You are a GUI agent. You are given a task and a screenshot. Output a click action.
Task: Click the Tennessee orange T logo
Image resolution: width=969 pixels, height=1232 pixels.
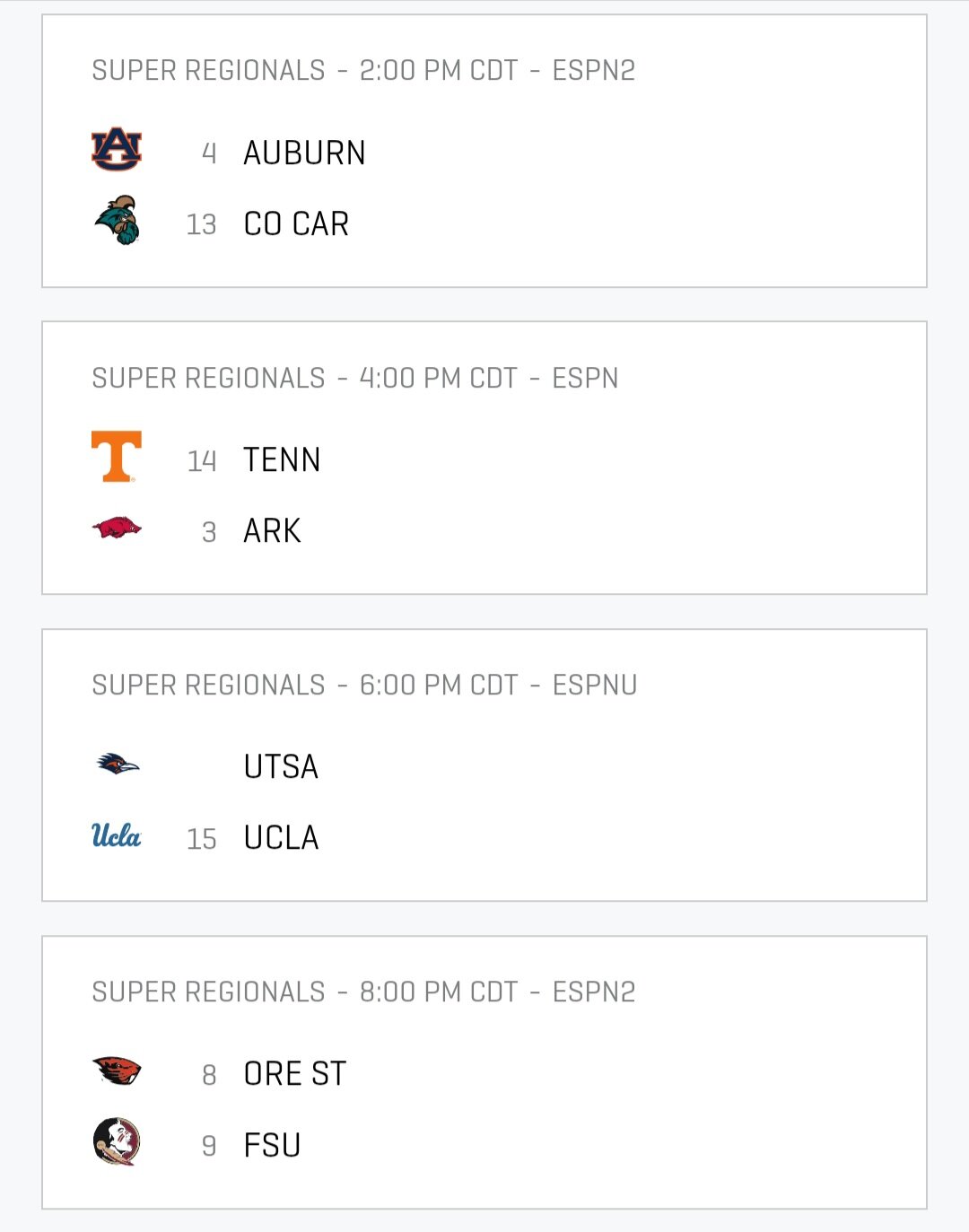117,457
